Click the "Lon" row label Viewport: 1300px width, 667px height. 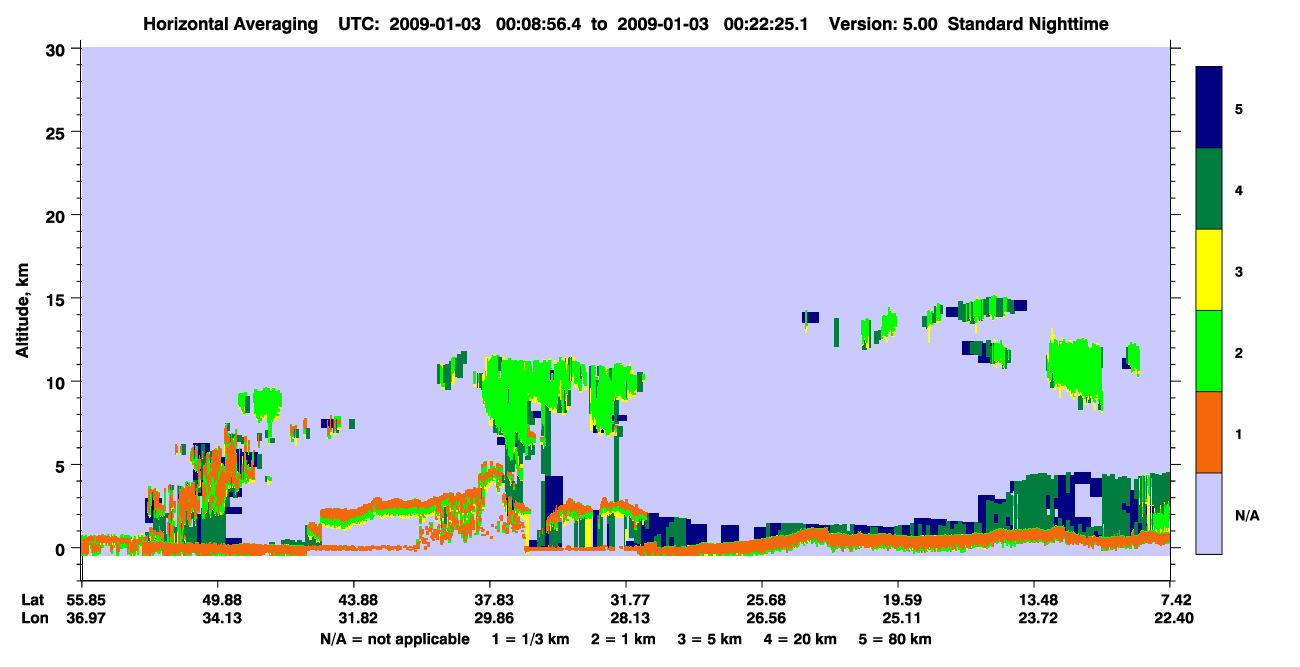pyautogui.click(x=33, y=618)
